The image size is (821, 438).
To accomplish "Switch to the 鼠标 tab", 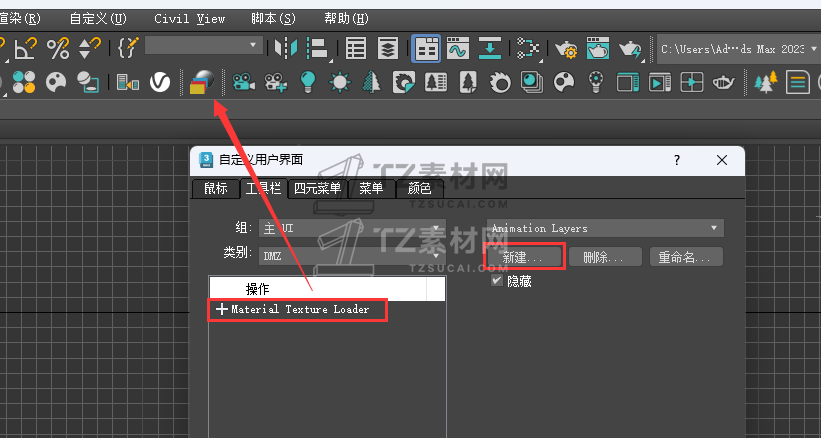I will point(215,189).
